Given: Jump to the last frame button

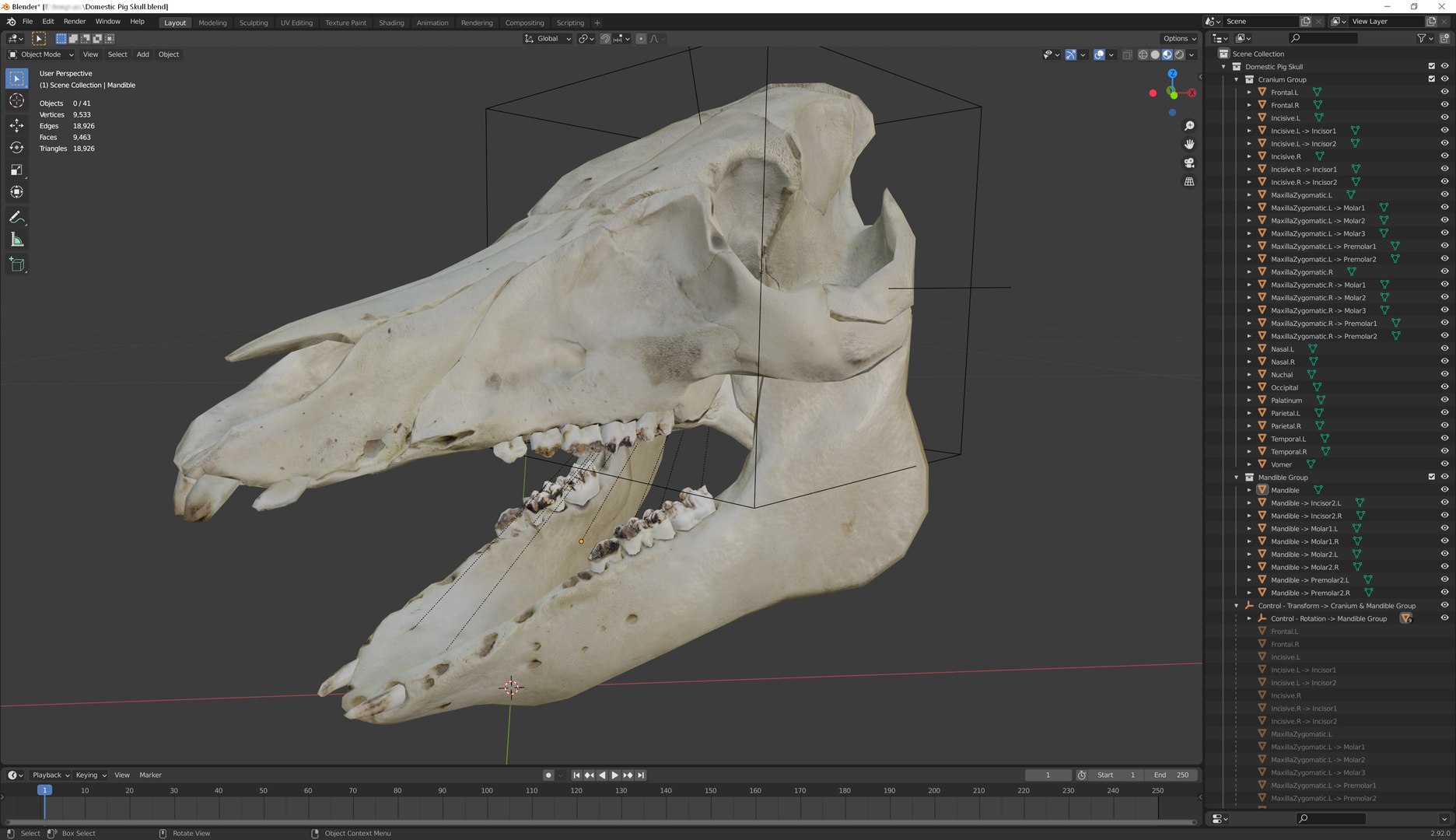Looking at the screenshot, I should click(641, 775).
